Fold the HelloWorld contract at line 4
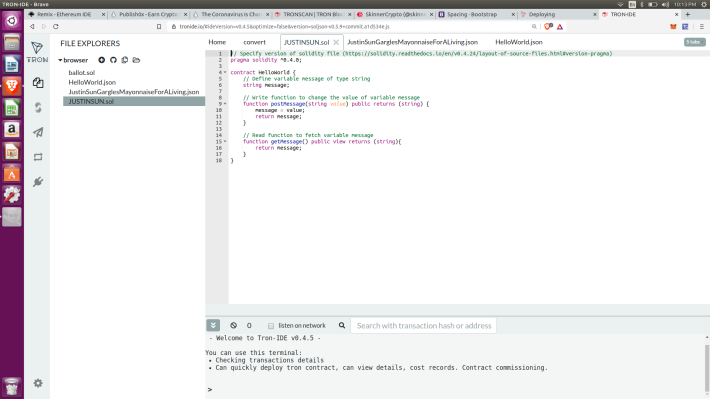The width and height of the screenshot is (710, 399). click(225, 72)
